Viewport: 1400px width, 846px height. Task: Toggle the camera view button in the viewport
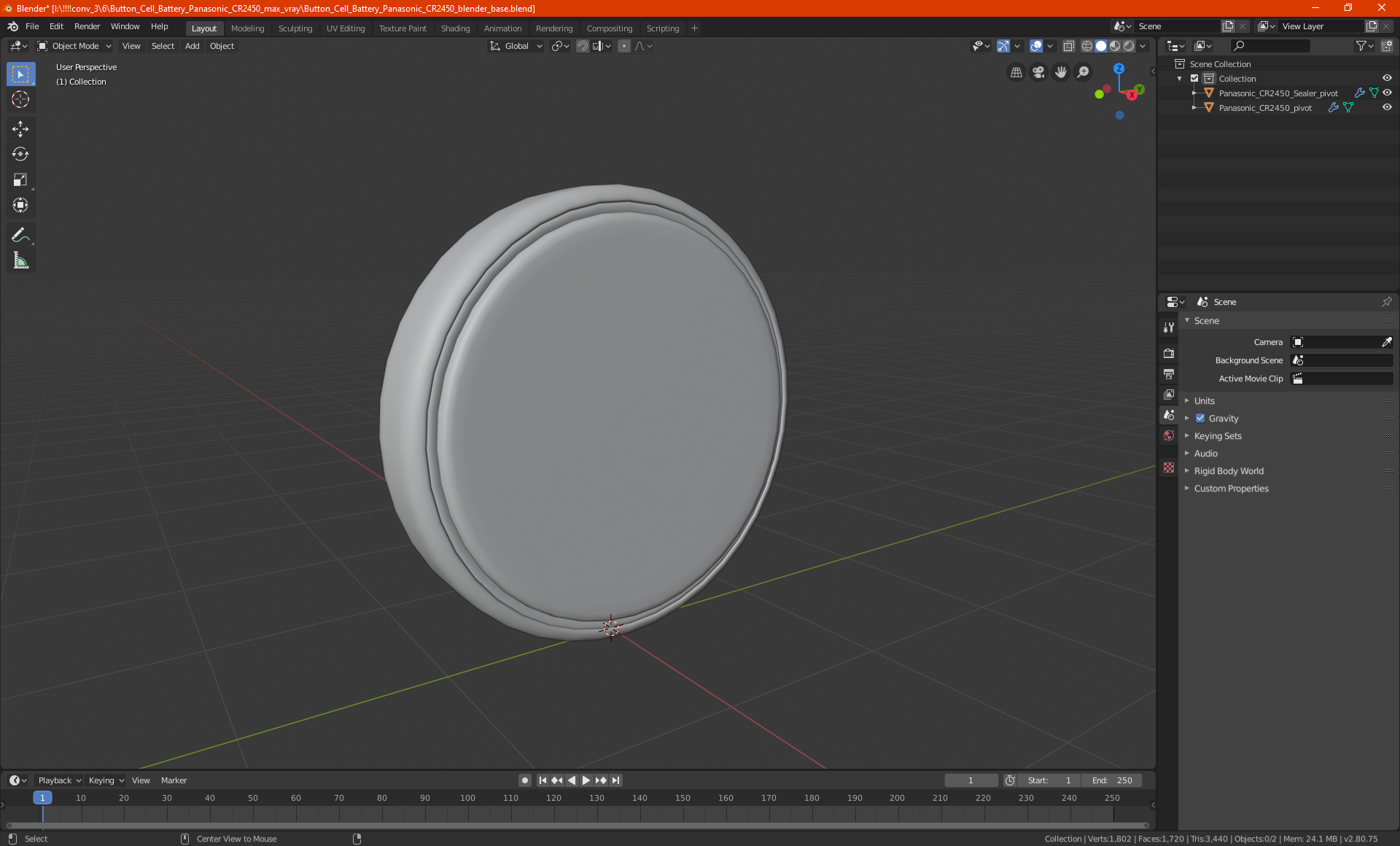tap(1038, 72)
